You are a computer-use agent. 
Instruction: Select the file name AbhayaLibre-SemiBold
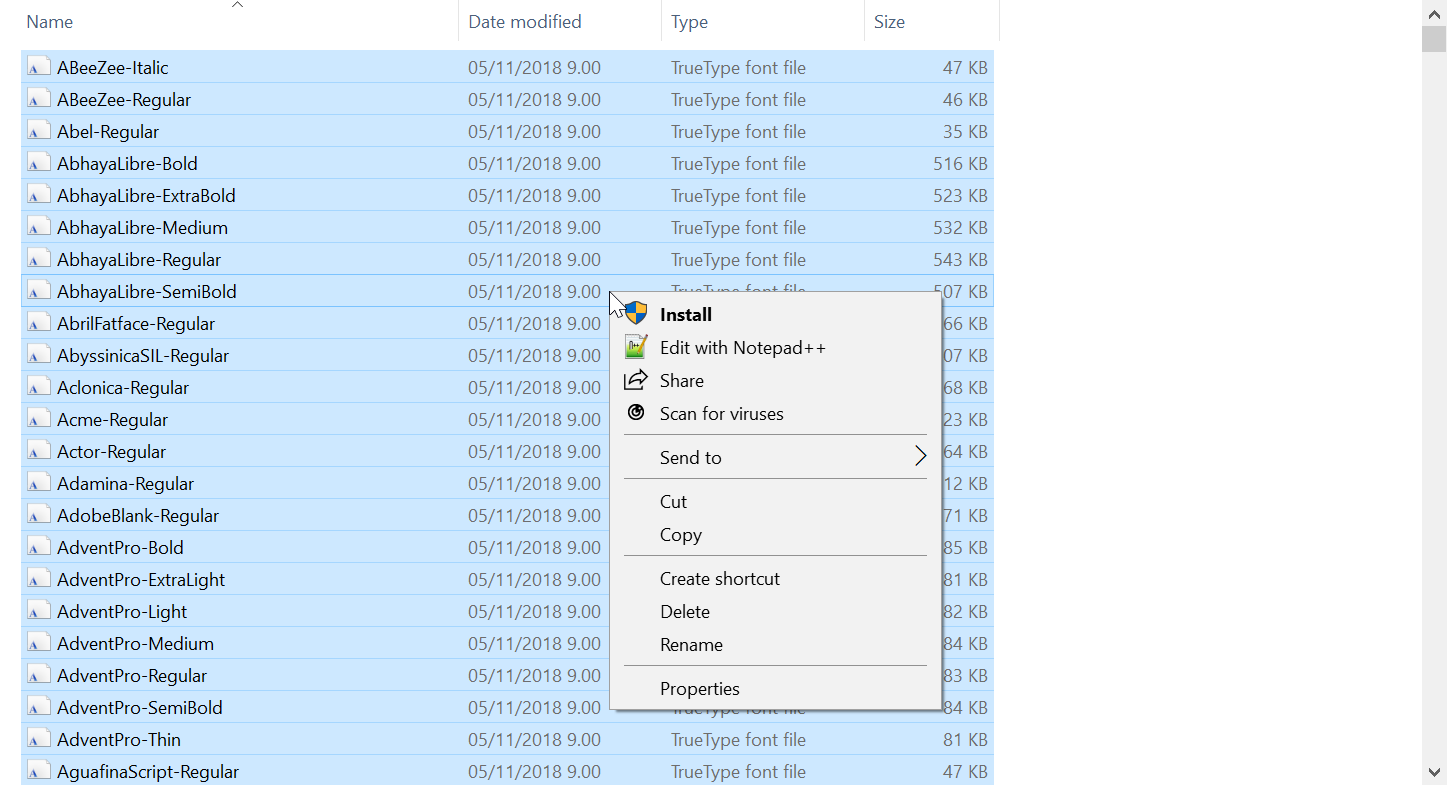click(x=147, y=292)
